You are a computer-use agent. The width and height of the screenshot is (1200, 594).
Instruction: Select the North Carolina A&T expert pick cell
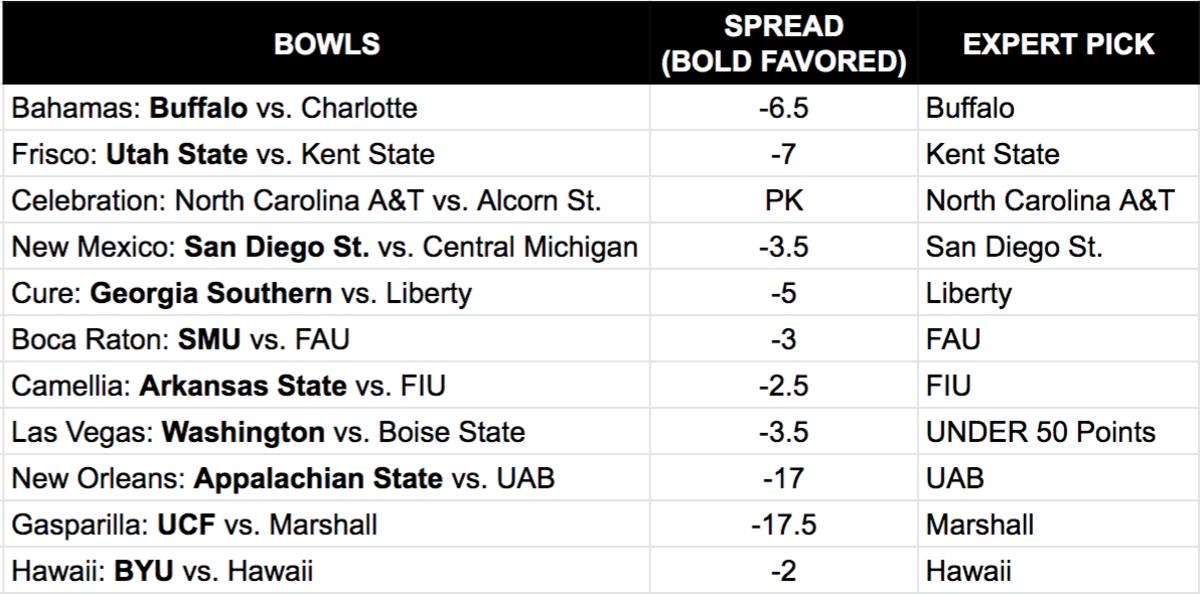[x=1050, y=200]
